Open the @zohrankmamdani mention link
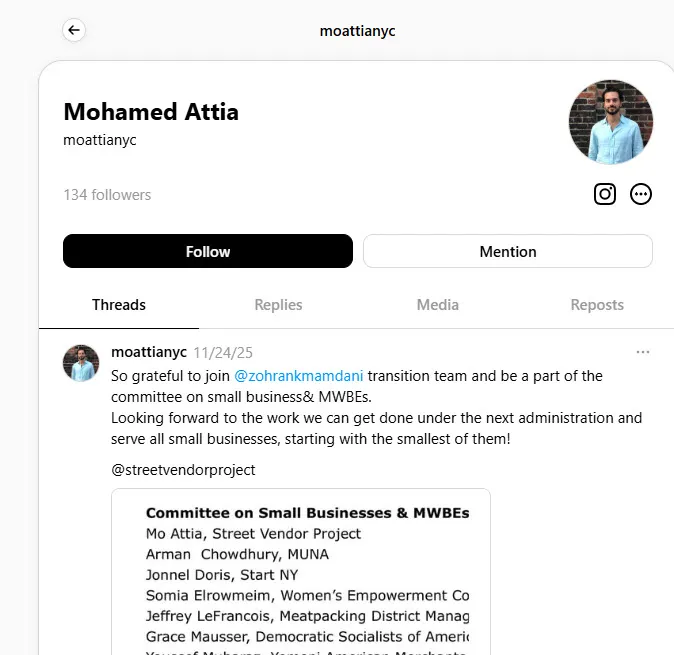 coord(298,376)
